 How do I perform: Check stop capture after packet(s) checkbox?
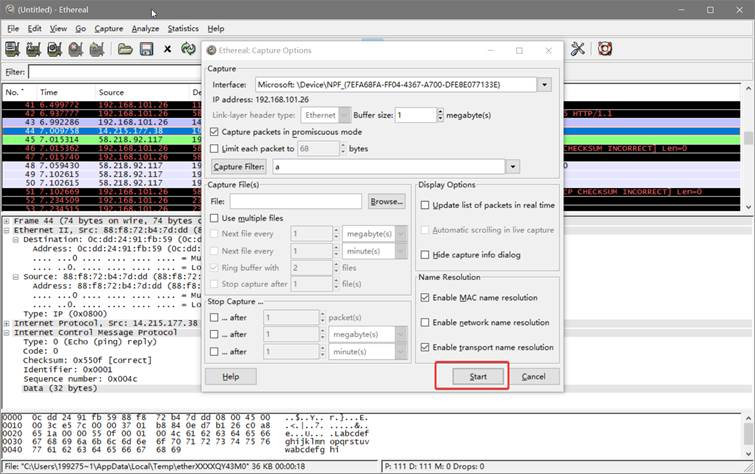(x=214, y=317)
